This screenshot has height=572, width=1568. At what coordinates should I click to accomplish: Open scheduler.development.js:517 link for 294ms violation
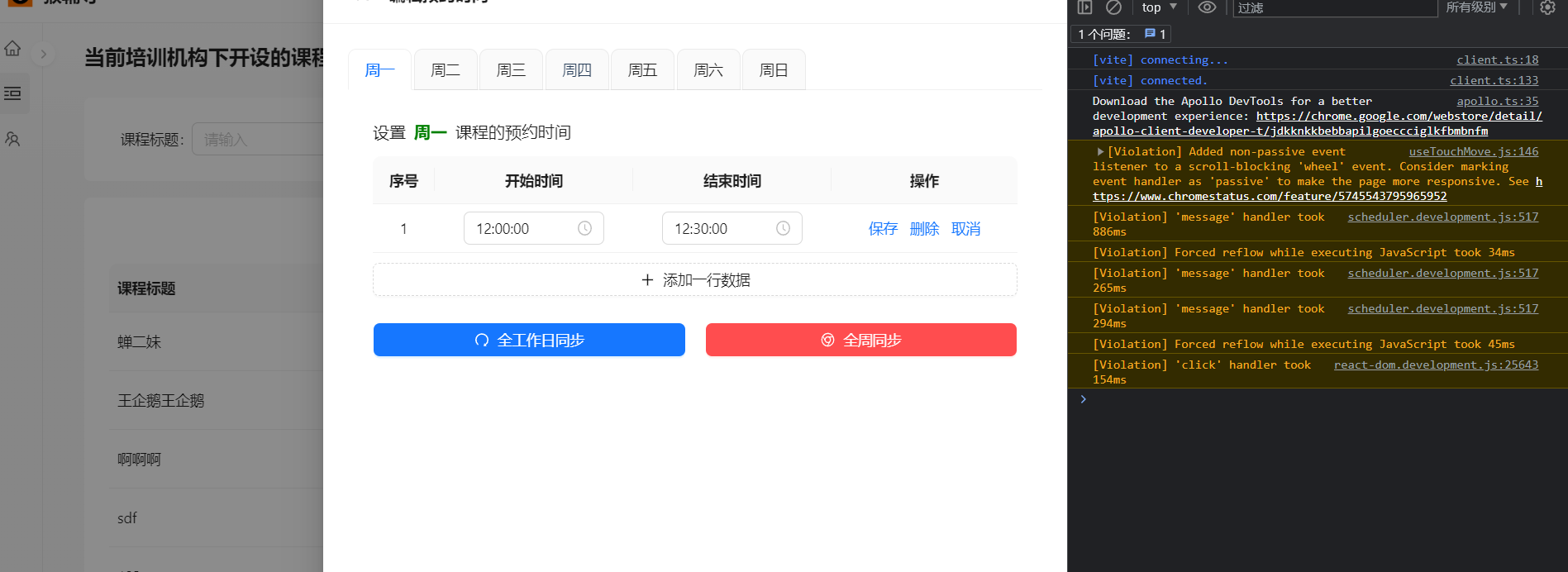pos(1443,308)
